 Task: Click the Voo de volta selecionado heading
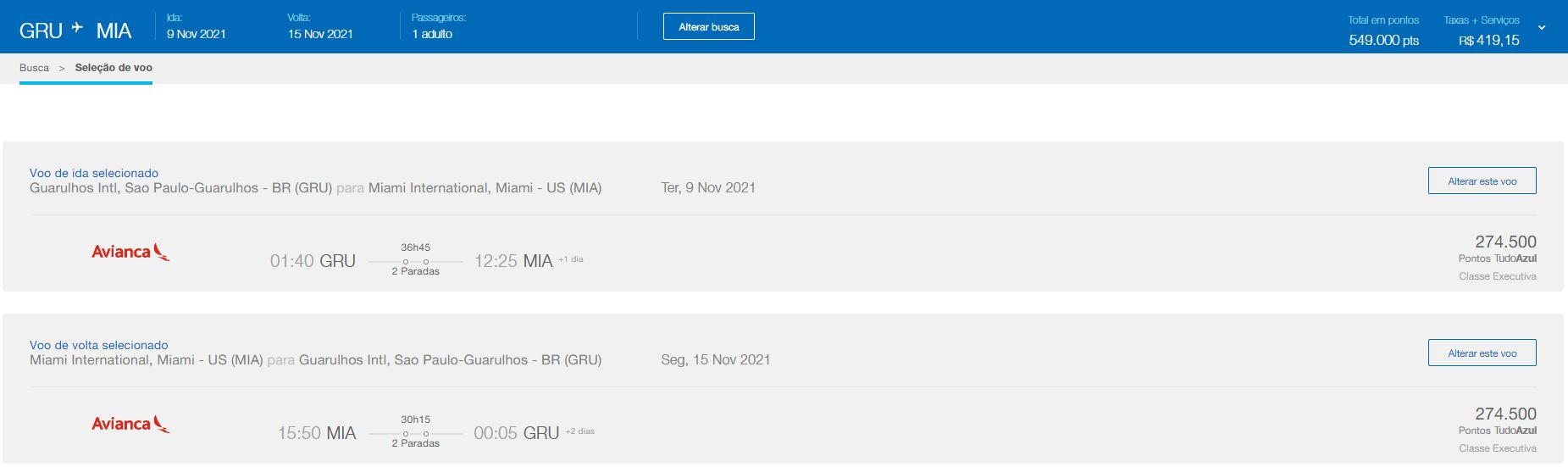click(x=99, y=345)
